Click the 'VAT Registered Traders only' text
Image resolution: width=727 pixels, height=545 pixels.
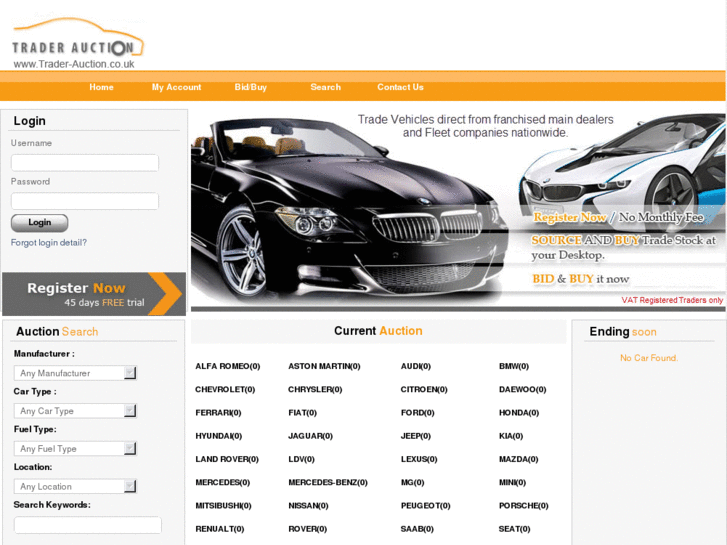(672, 300)
